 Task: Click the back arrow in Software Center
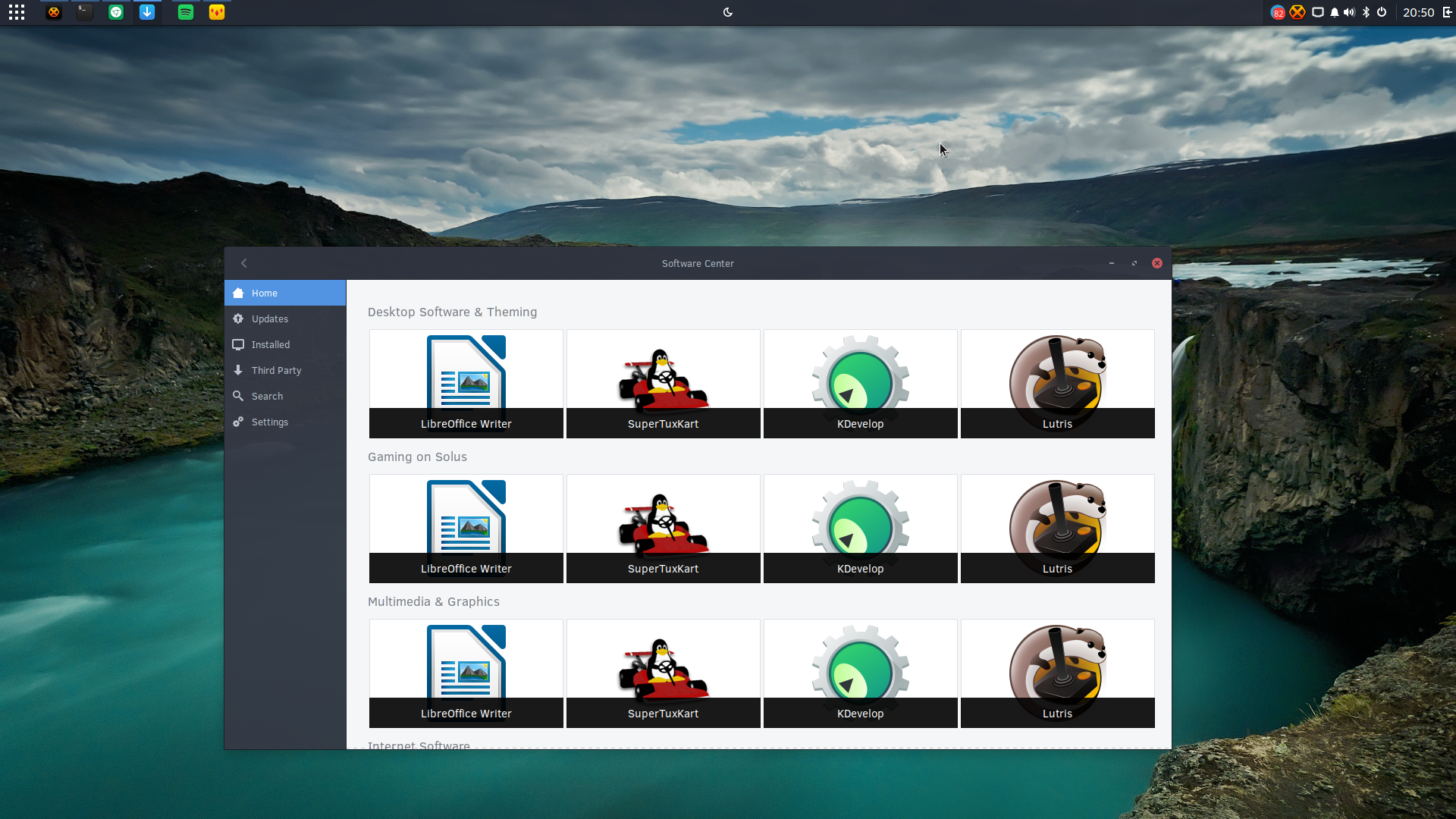[x=244, y=263]
